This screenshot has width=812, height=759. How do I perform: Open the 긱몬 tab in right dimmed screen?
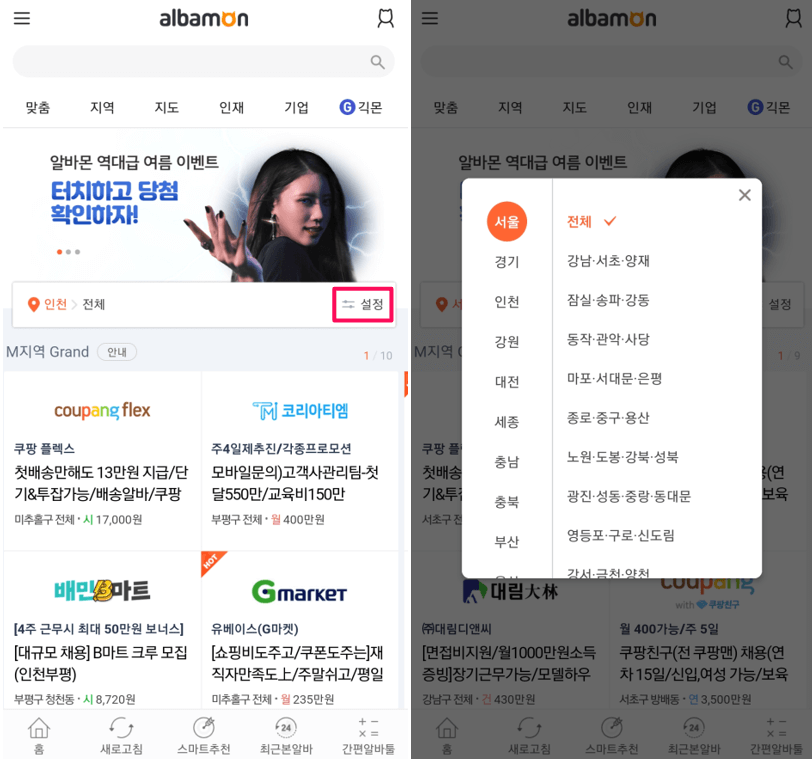coord(769,107)
